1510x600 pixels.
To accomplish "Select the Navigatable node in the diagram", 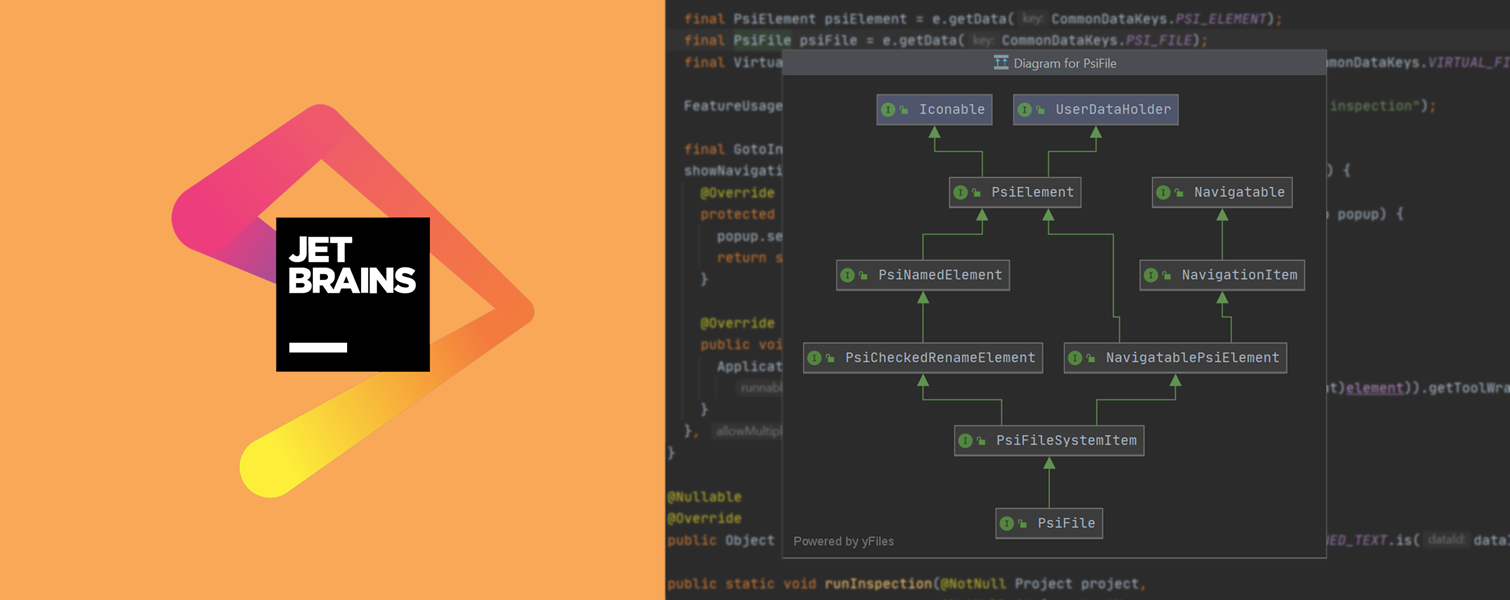I will [1222, 192].
